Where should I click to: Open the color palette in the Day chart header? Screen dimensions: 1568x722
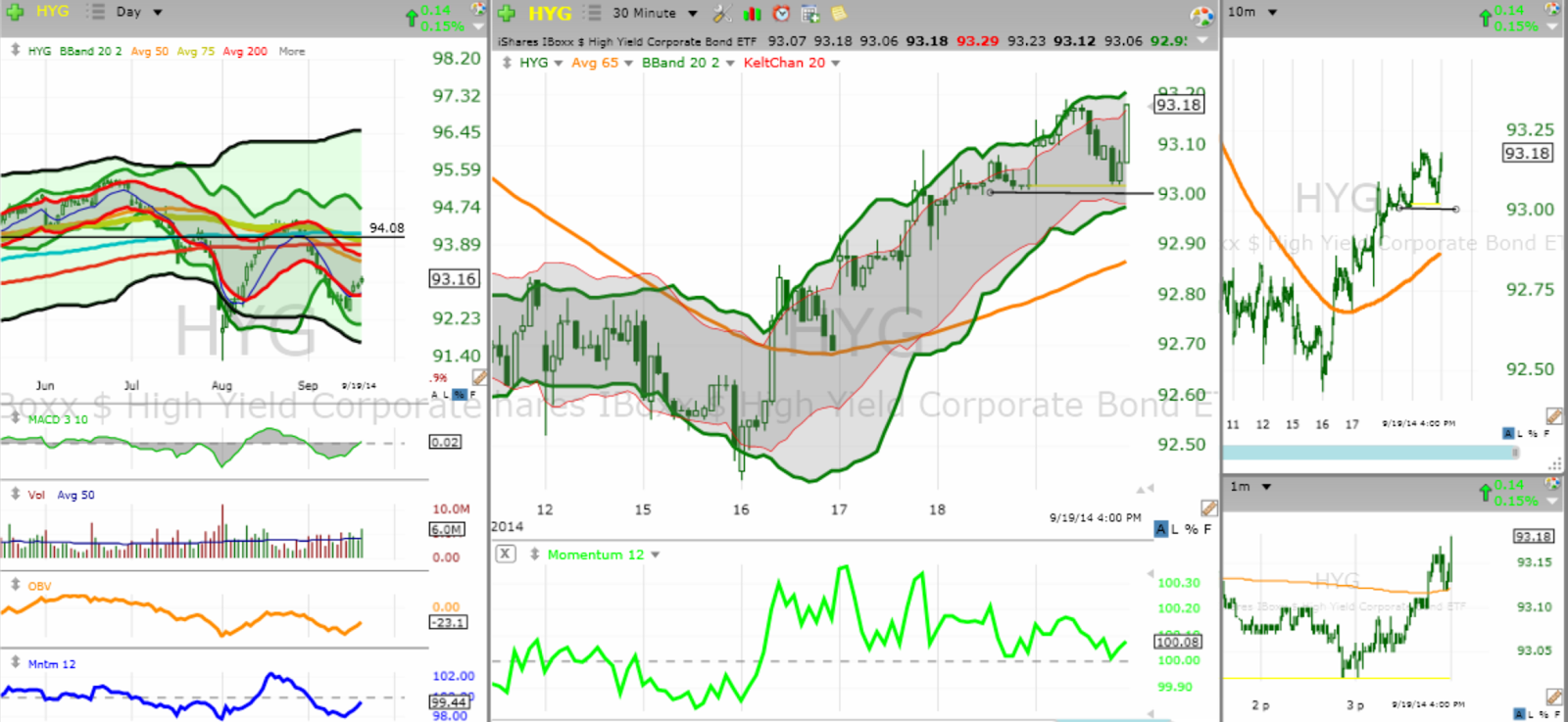click(x=477, y=9)
